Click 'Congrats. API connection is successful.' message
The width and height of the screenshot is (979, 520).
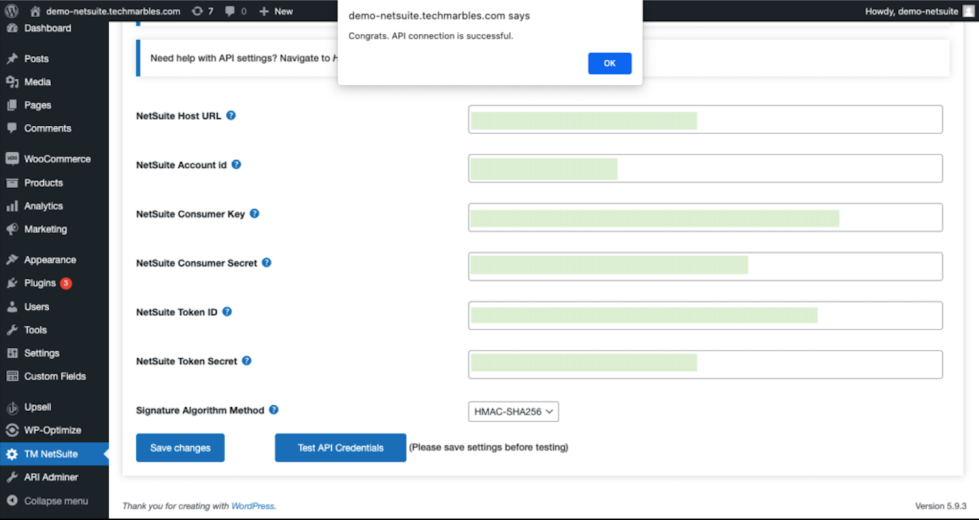pos(431,36)
